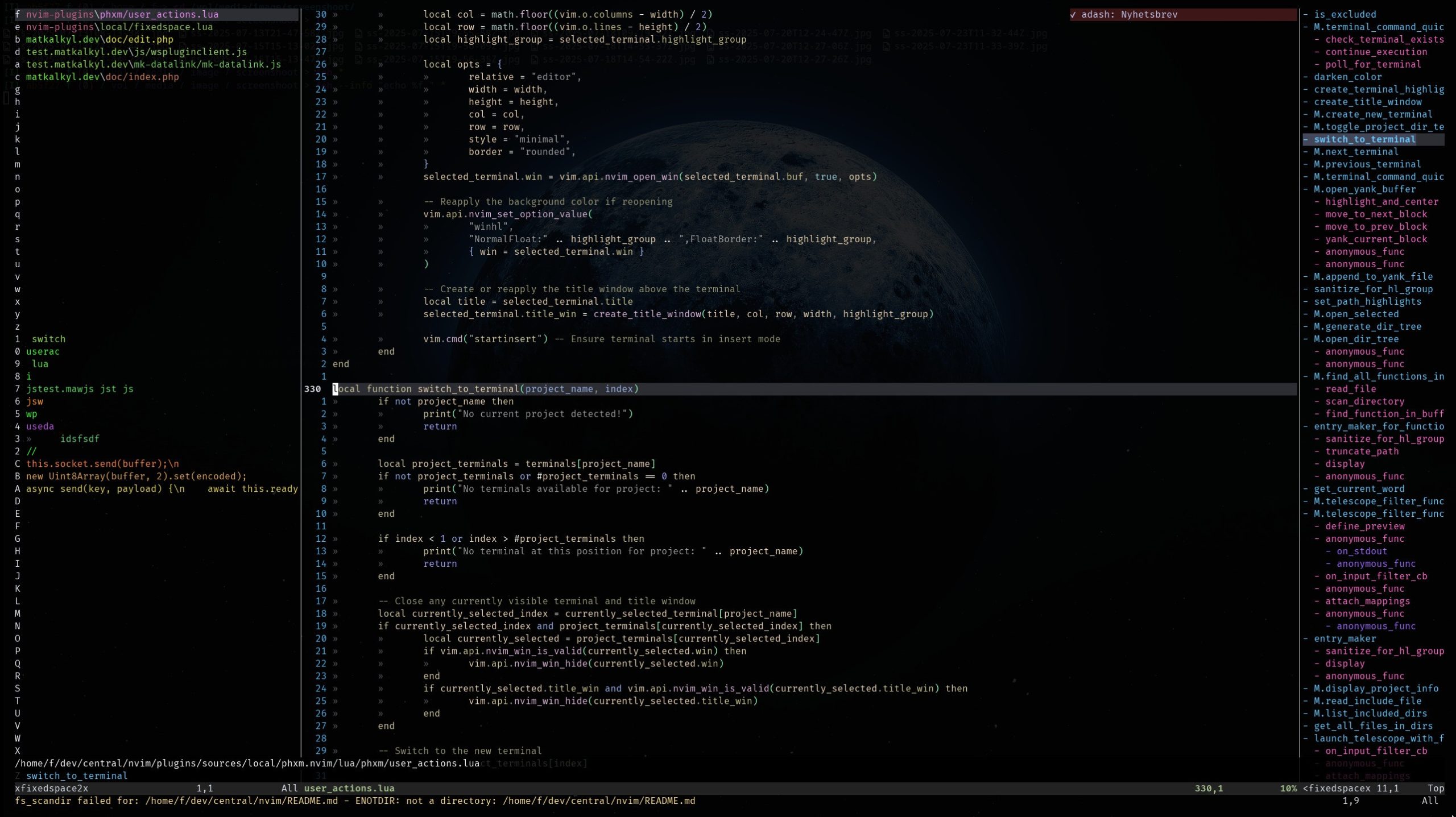Click 'switch_to_terminal' entry at left panel bottom
The height and width of the screenshot is (817, 1456).
click(x=77, y=777)
